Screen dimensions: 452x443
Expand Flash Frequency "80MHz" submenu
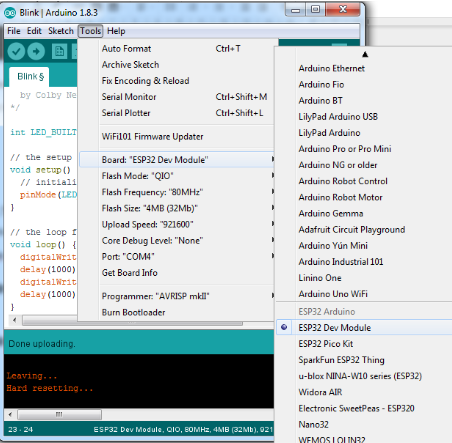(x=177, y=192)
